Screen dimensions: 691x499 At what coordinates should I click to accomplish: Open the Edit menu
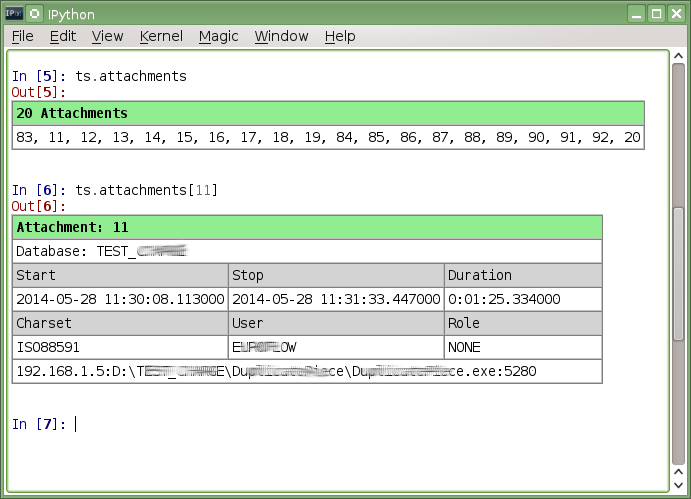(63, 36)
